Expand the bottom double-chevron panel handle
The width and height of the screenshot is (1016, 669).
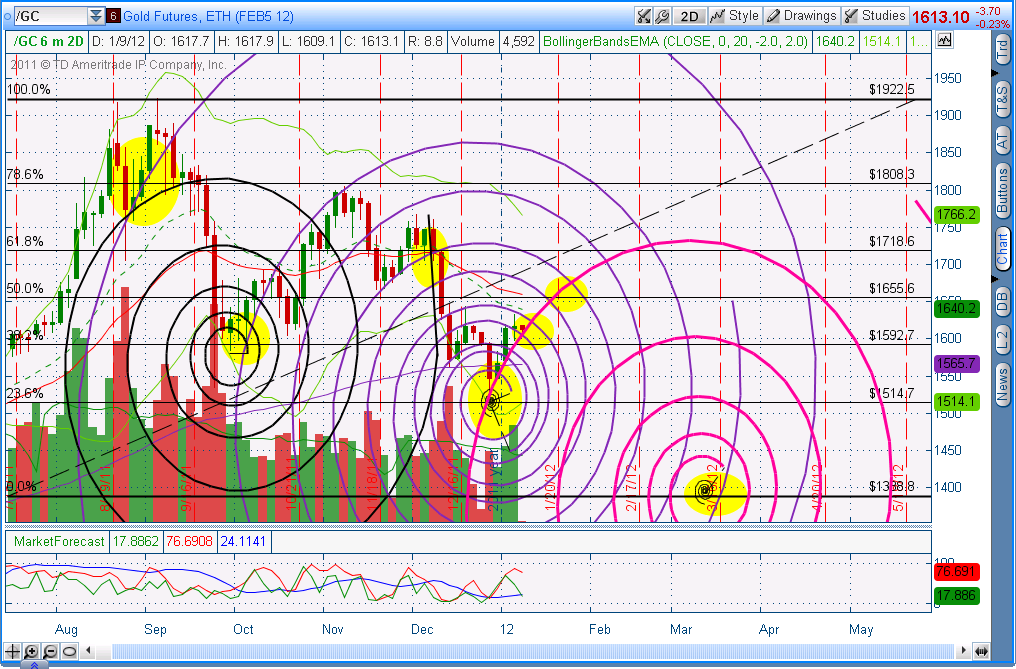click(34, 664)
